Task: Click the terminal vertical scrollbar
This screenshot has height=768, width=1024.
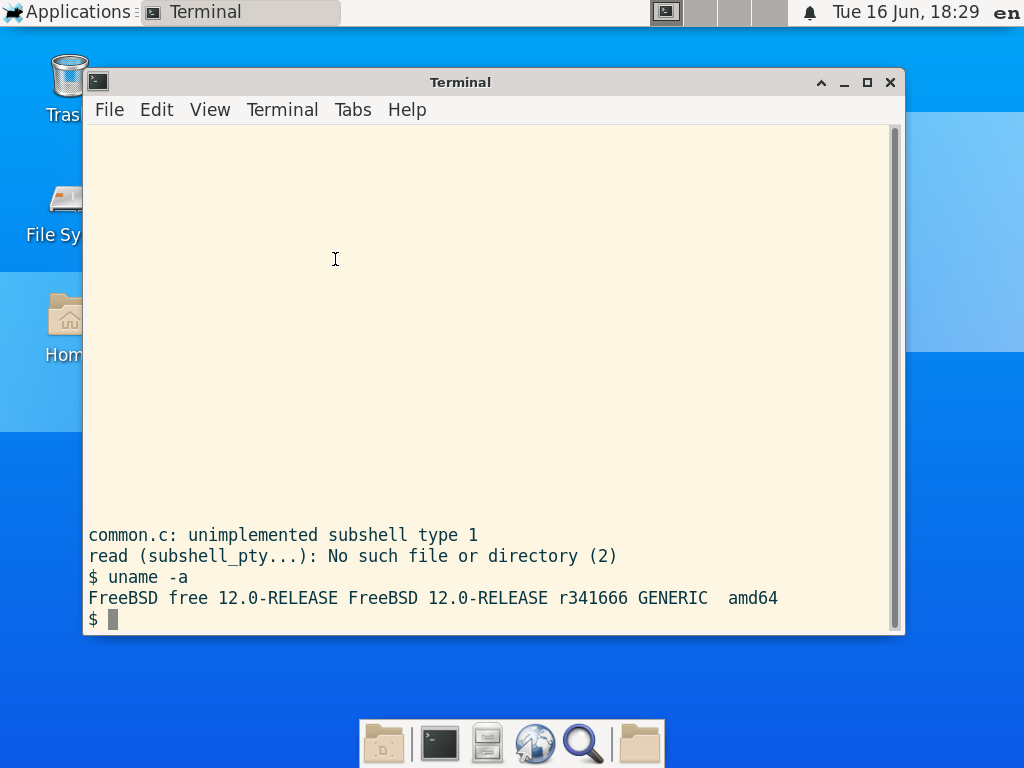Action: [894, 378]
